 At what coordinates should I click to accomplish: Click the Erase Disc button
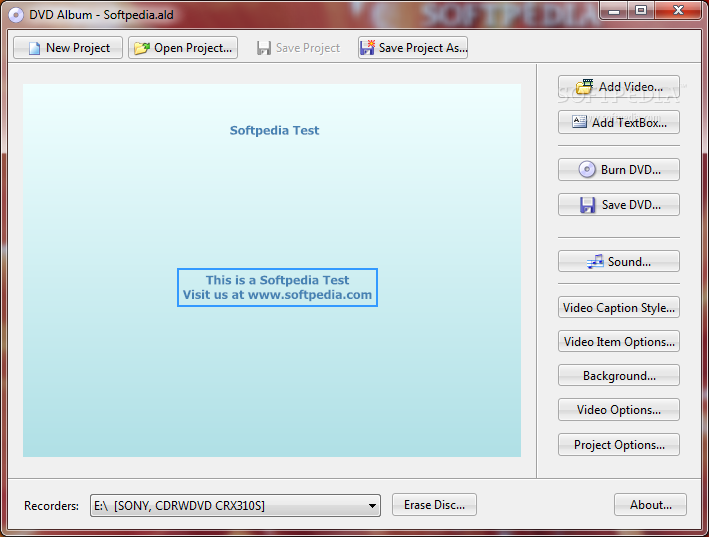point(434,504)
